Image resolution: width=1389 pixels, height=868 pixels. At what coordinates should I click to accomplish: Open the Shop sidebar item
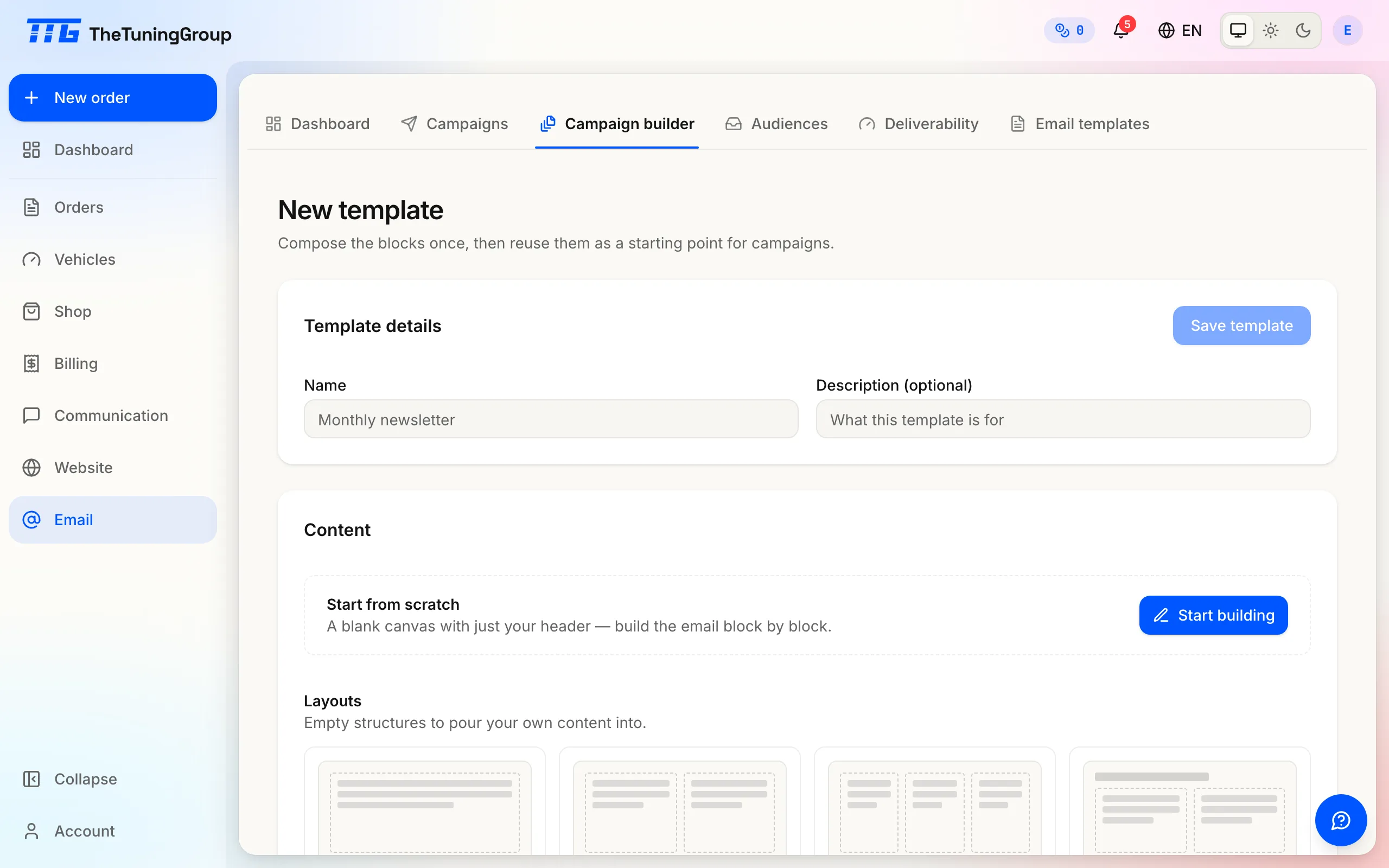(112, 311)
